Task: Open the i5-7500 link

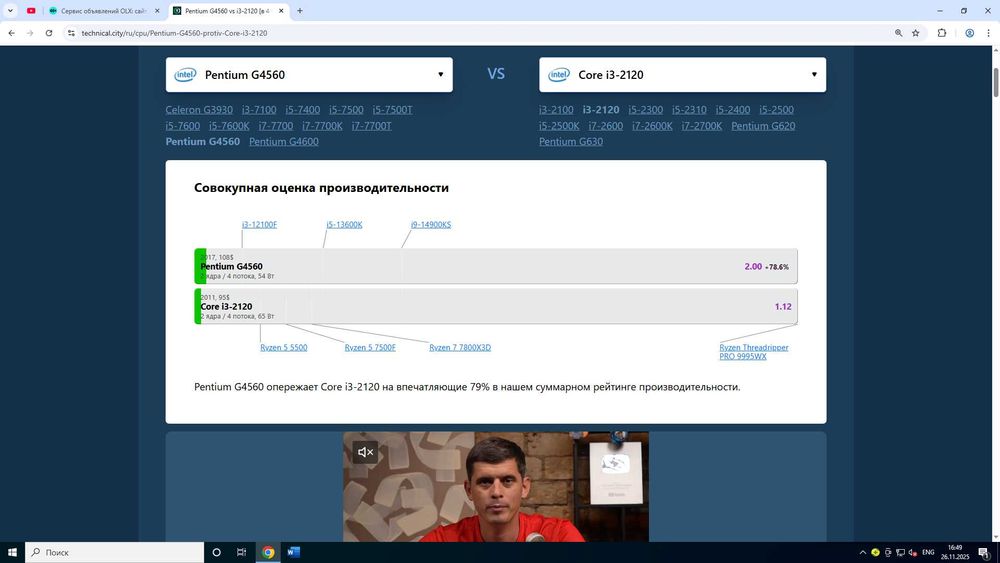Action: click(346, 110)
